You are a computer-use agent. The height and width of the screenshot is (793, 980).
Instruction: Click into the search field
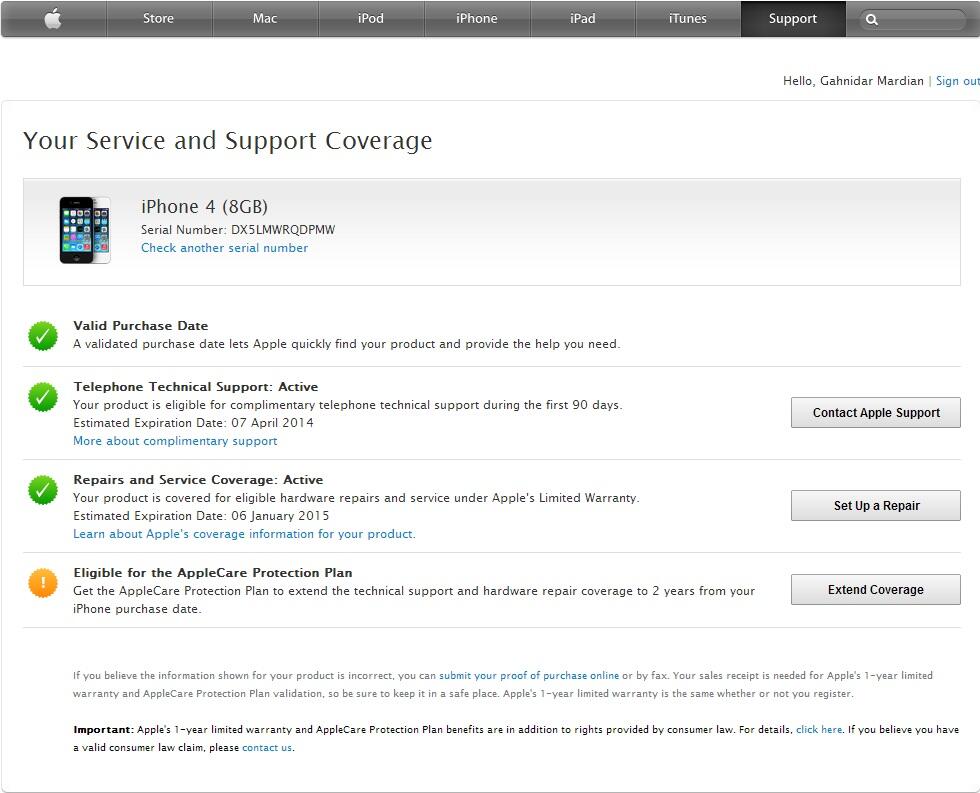913,19
